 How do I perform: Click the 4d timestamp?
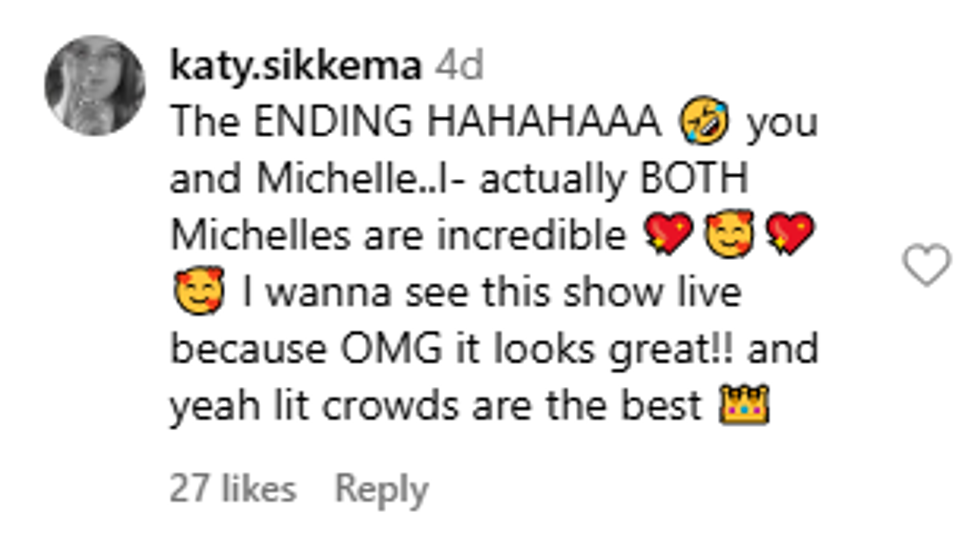[459, 65]
